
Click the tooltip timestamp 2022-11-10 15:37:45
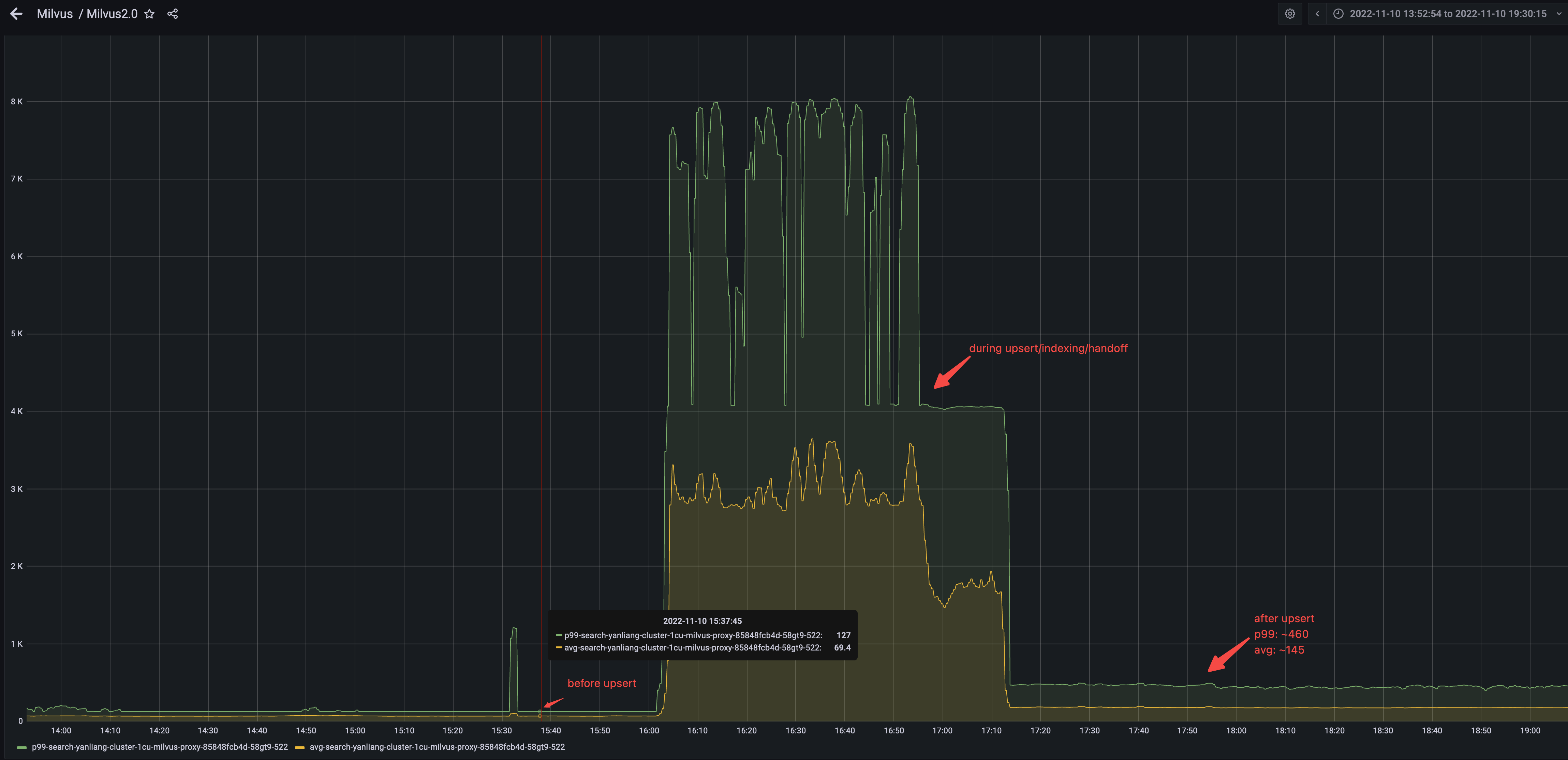point(702,621)
